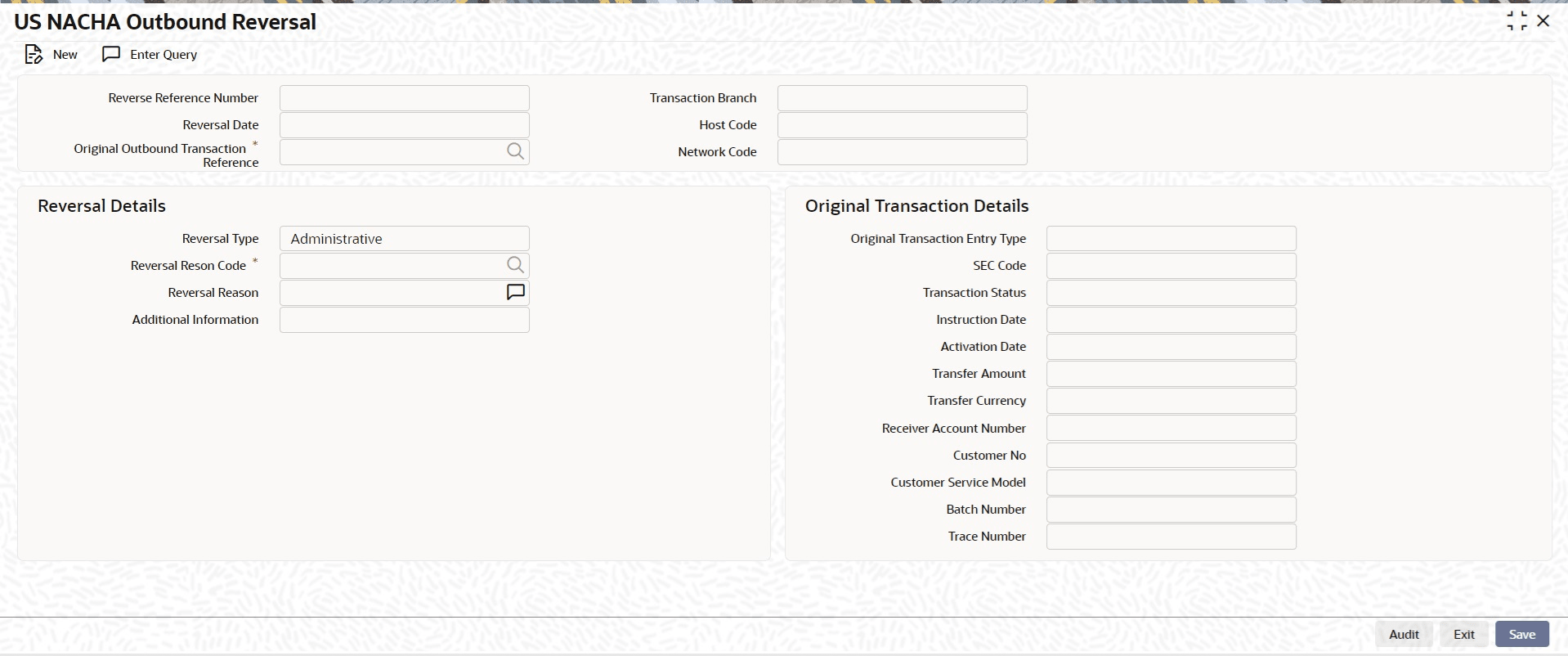Click the Transfer Currency field
Screen dimensions: 1568x656
click(x=1172, y=401)
